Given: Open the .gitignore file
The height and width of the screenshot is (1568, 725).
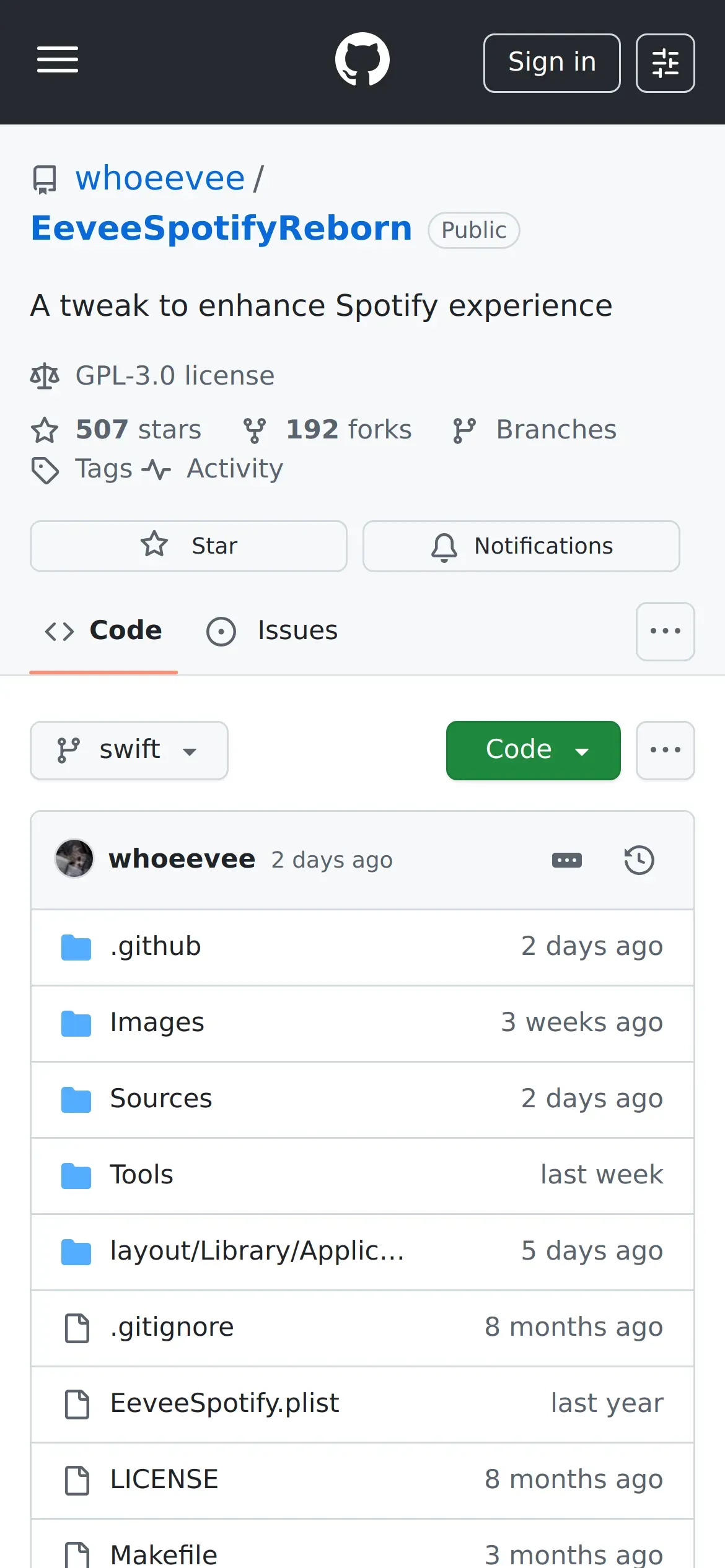Looking at the screenshot, I should tap(172, 1327).
